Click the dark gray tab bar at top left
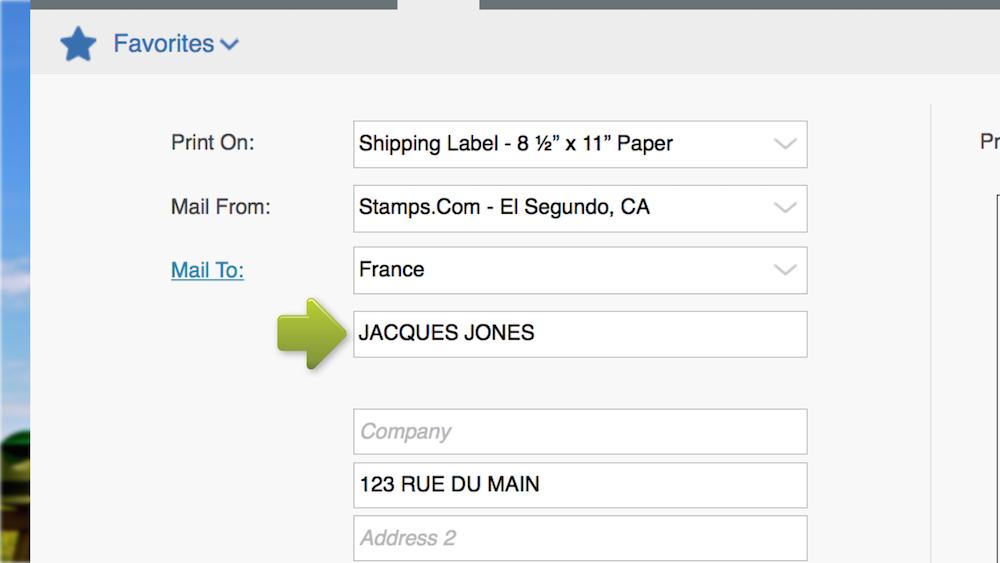Viewport: 1000px width, 563px height. coord(213,4)
